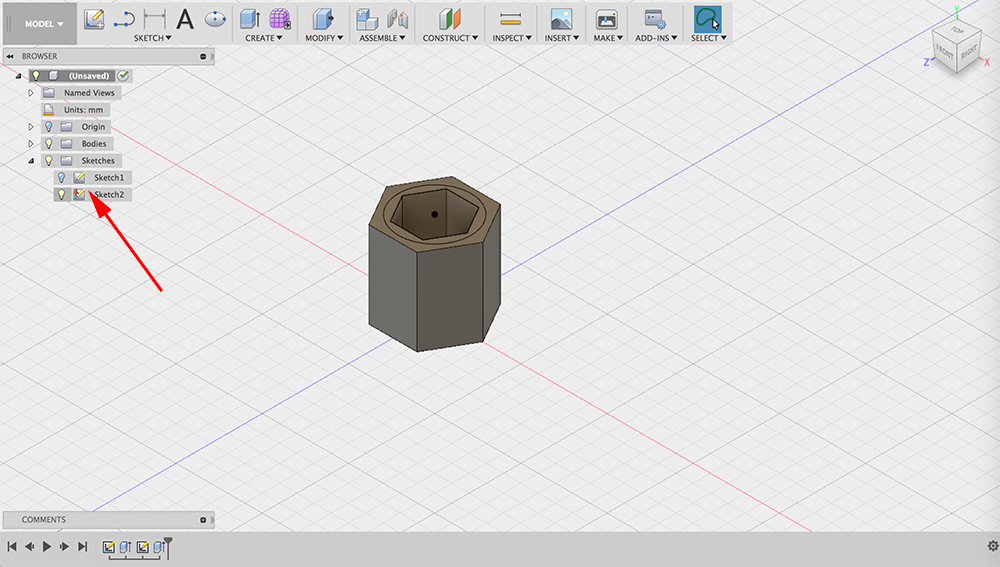Click the ViewCube in the corner

[x=956, y=49]
